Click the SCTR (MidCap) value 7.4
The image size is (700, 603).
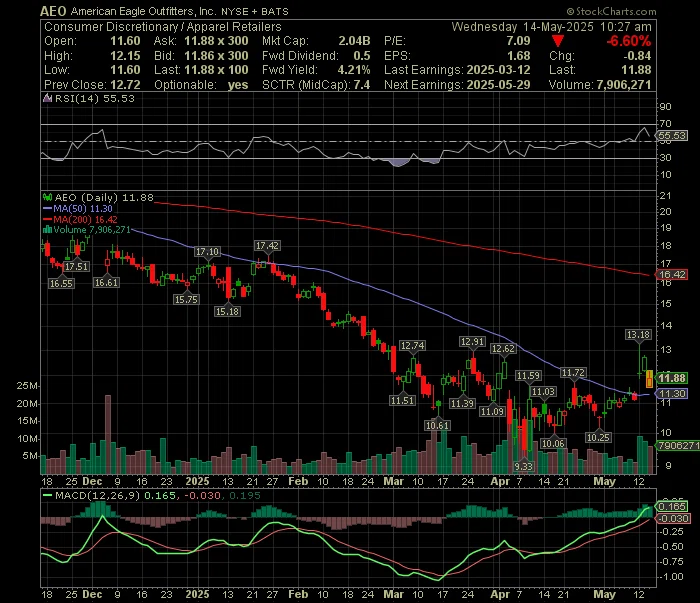(x=362, y=85)
